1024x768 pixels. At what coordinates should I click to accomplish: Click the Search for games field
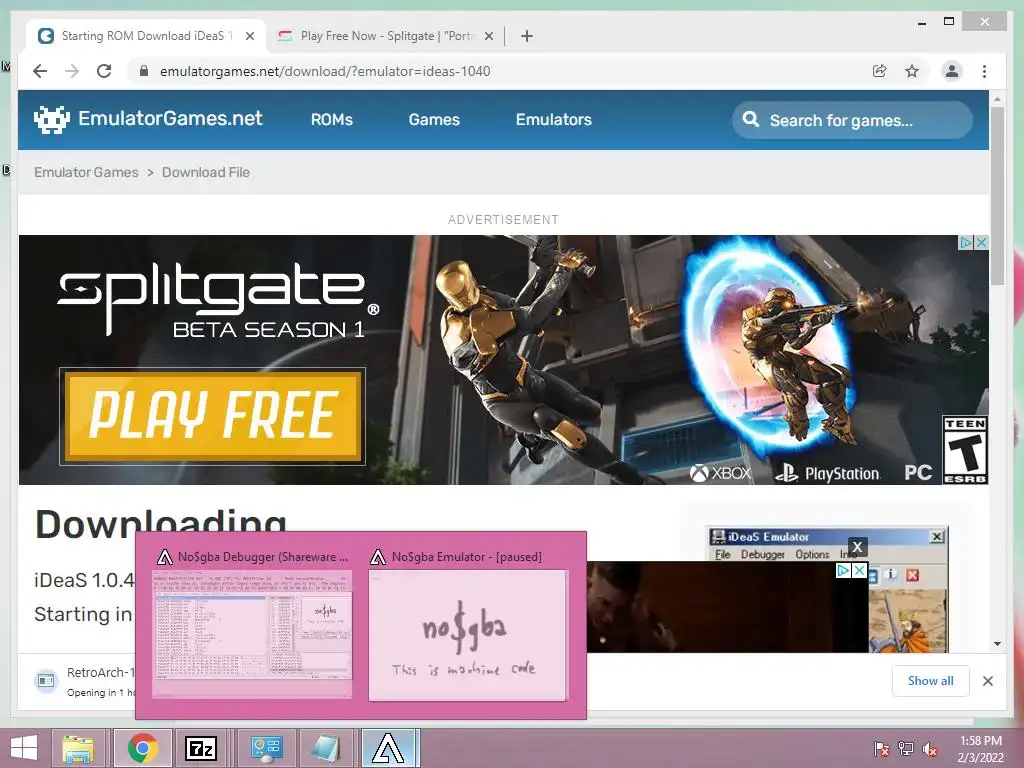[852, 120]
